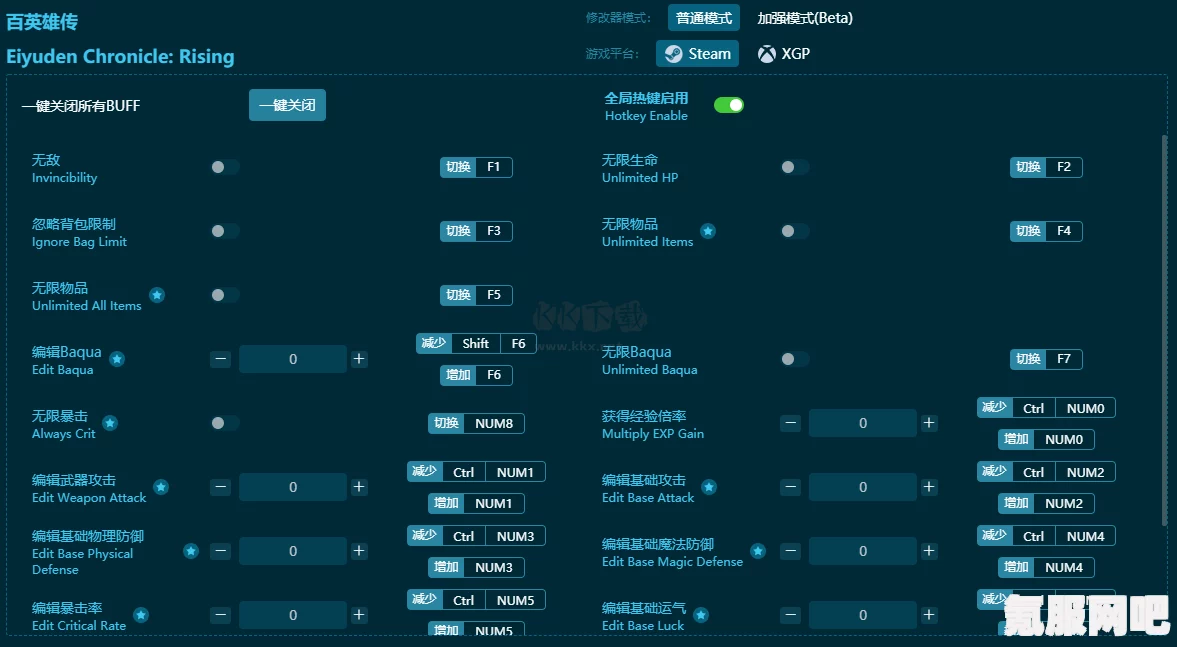Click the Edit Base Attack value field
Screen dimensions: 1177x647
point(862,487)
